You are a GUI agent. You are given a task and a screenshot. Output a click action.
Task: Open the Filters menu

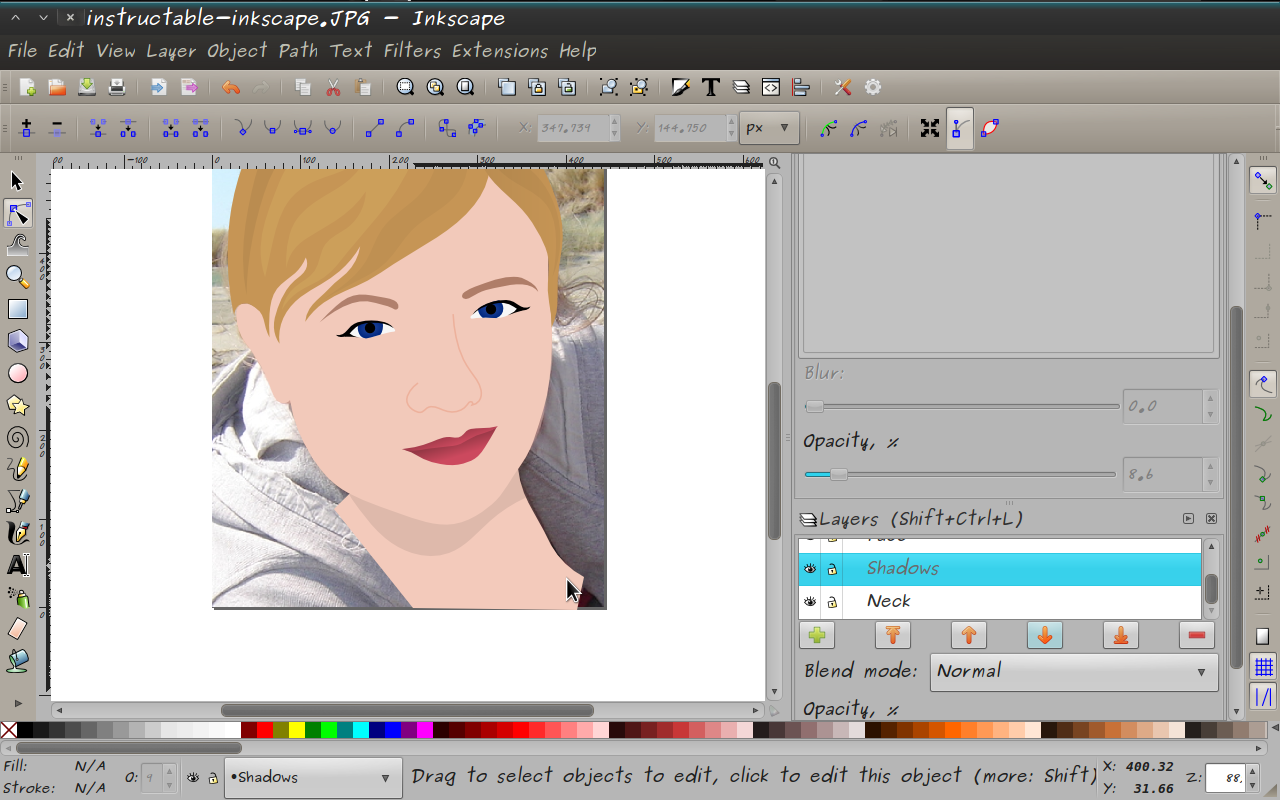(x=410, y=50)
